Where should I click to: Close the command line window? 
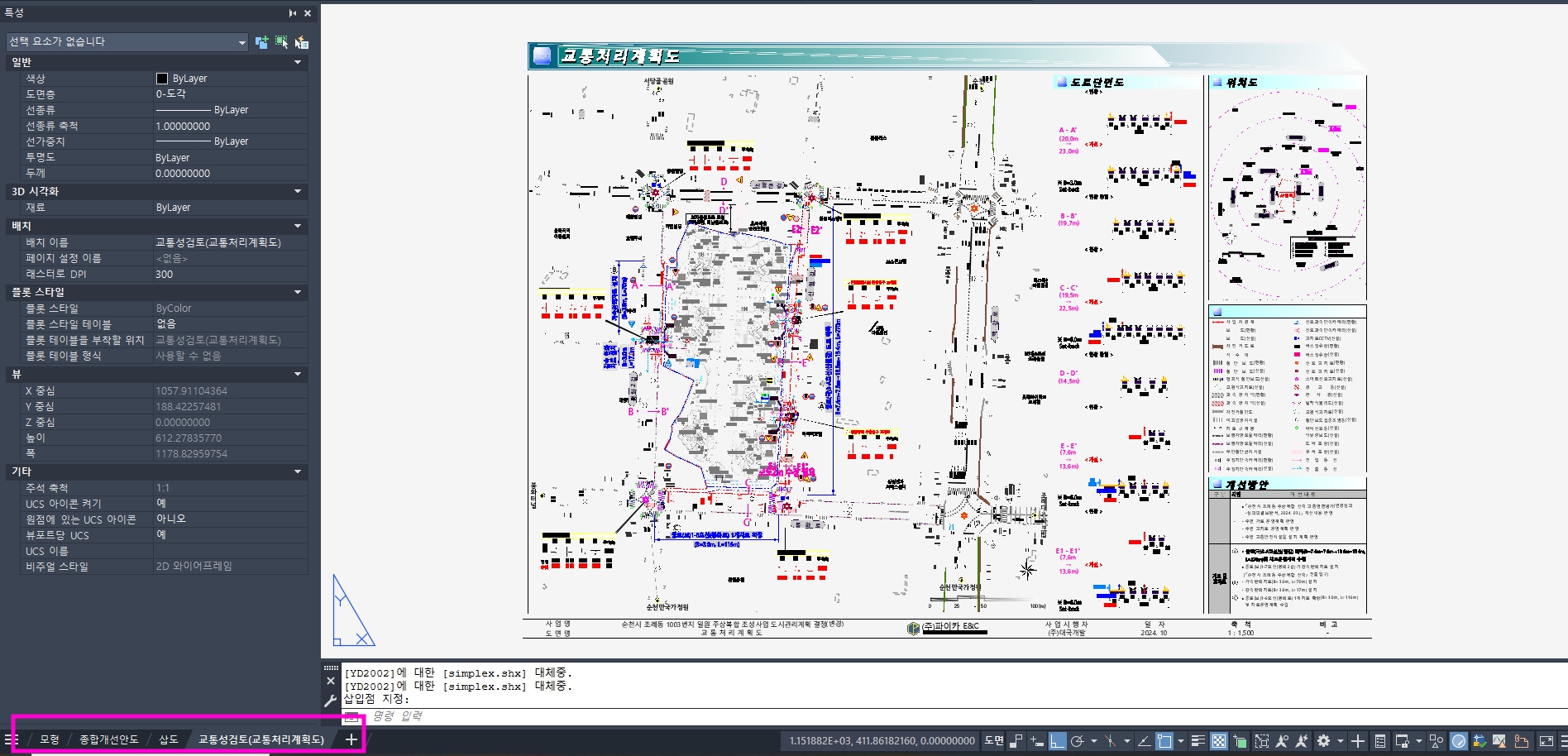pos(331,681)
